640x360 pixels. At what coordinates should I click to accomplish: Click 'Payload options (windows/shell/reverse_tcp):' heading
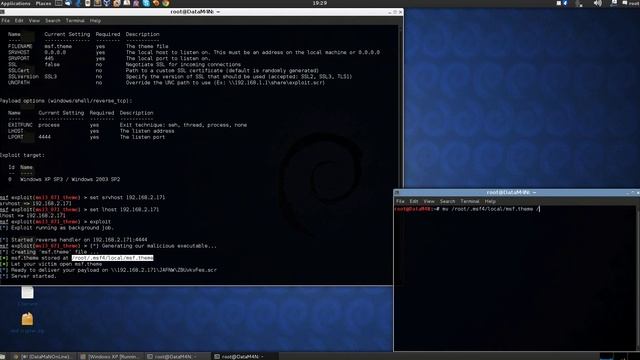pos(66,101)
